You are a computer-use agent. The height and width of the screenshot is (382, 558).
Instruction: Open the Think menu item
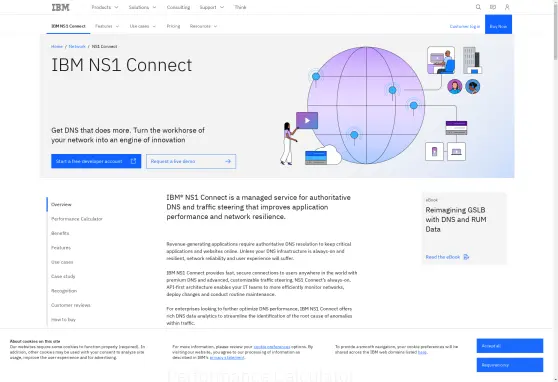(240, 7)
